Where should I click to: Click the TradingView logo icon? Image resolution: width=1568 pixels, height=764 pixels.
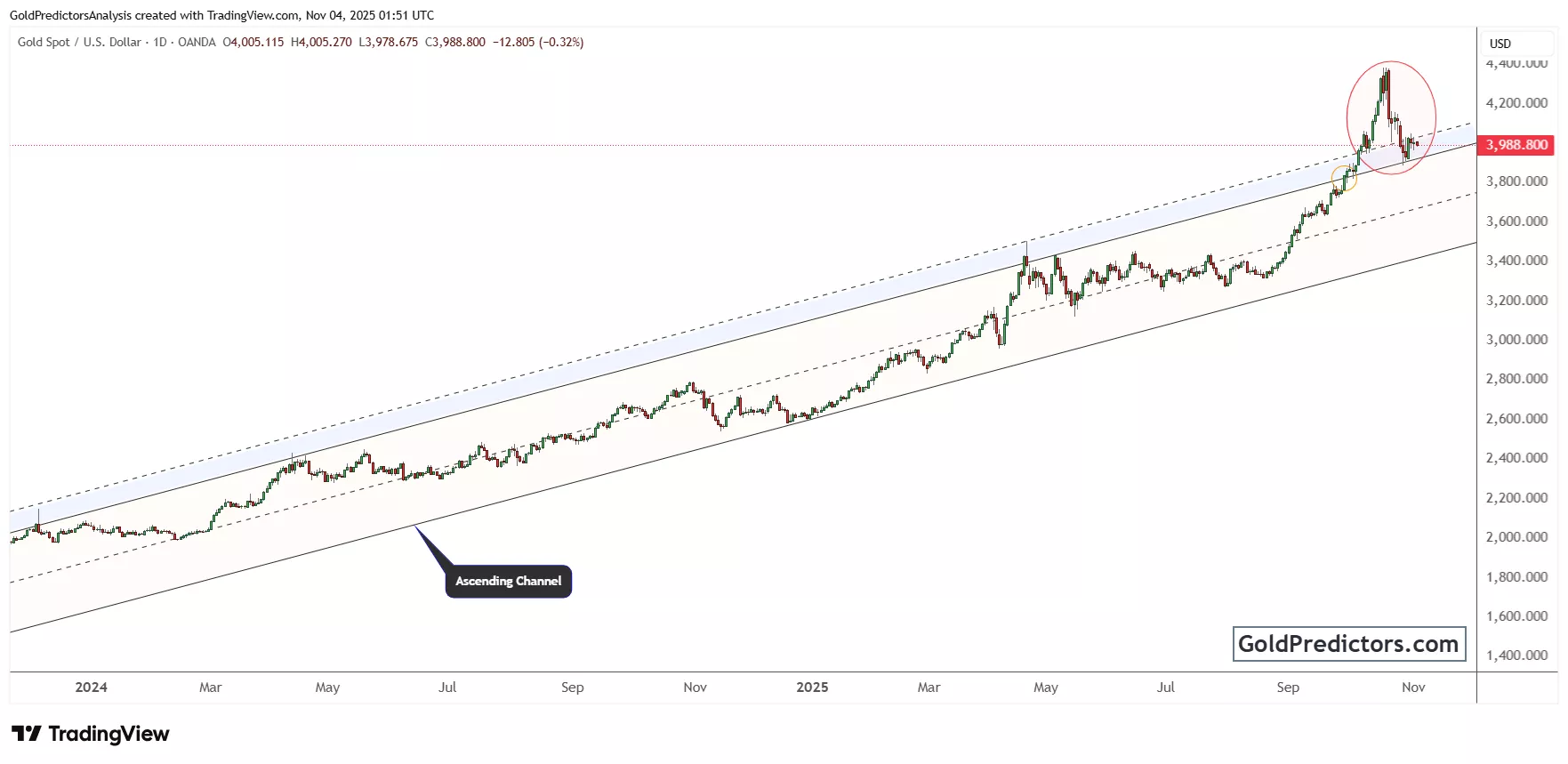(x=27, y=734)
